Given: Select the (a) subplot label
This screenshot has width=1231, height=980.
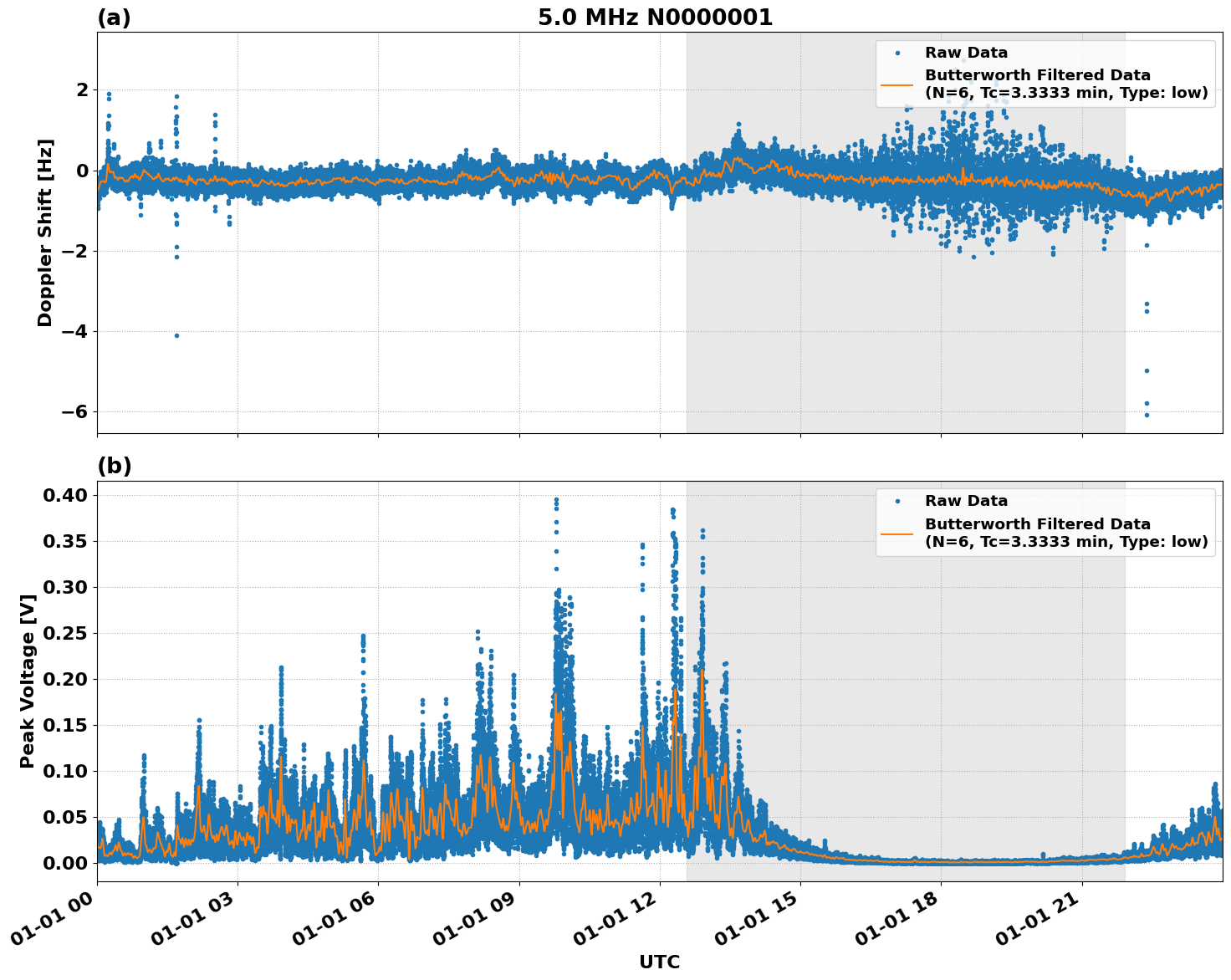Looking at the screenshot, I should 113,15.
